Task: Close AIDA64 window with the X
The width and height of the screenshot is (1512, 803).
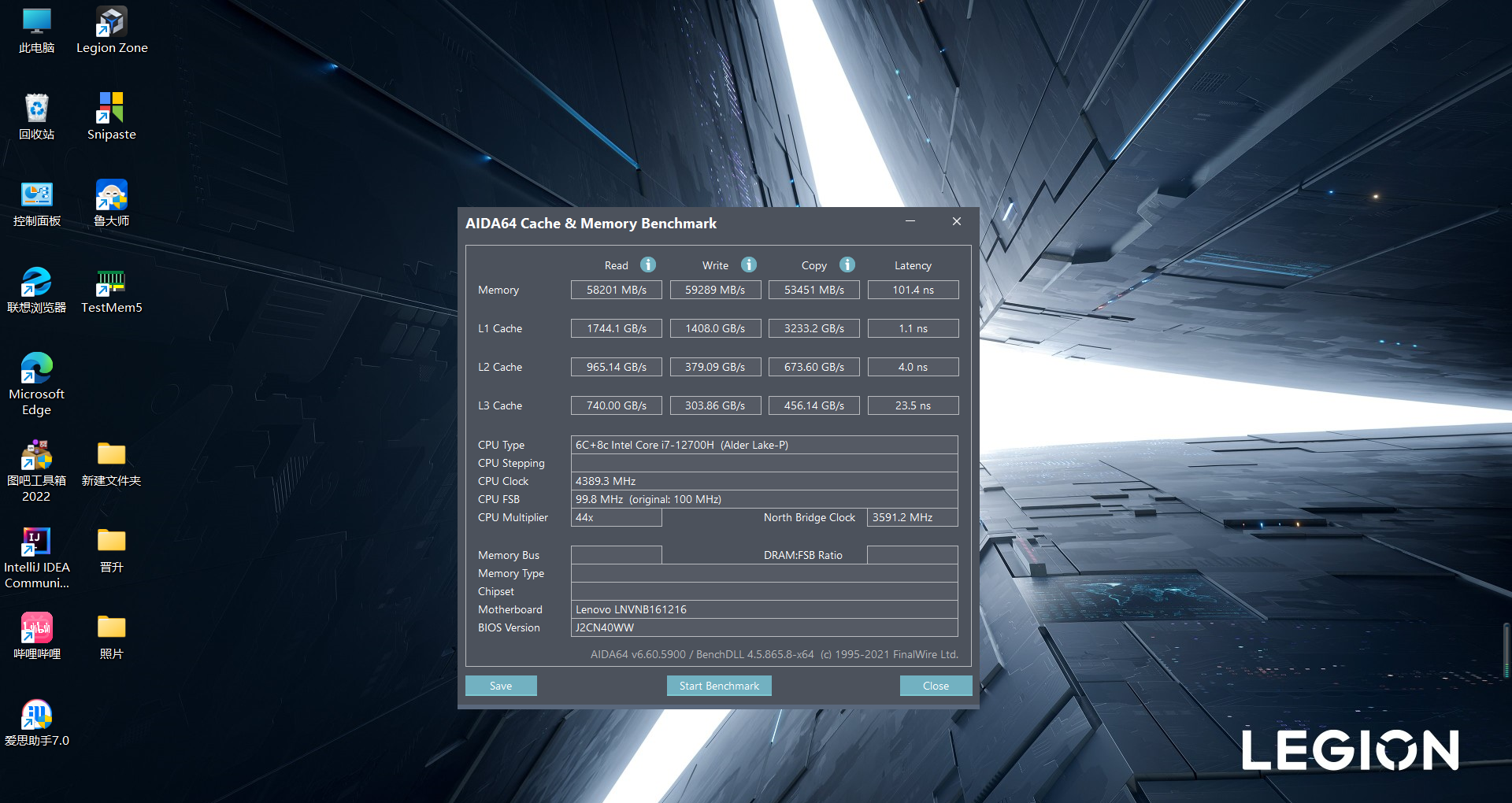Action: tap(957, 222)
